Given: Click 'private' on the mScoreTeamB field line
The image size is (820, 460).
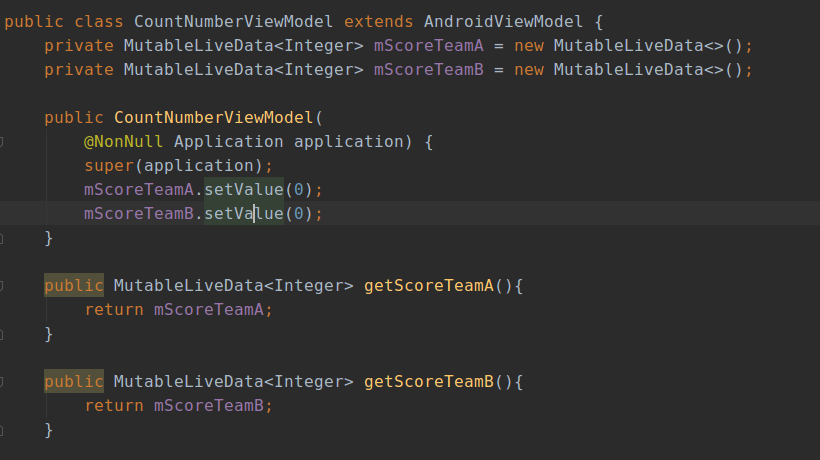Looking at the screenshot, I should tap(79, 70).
